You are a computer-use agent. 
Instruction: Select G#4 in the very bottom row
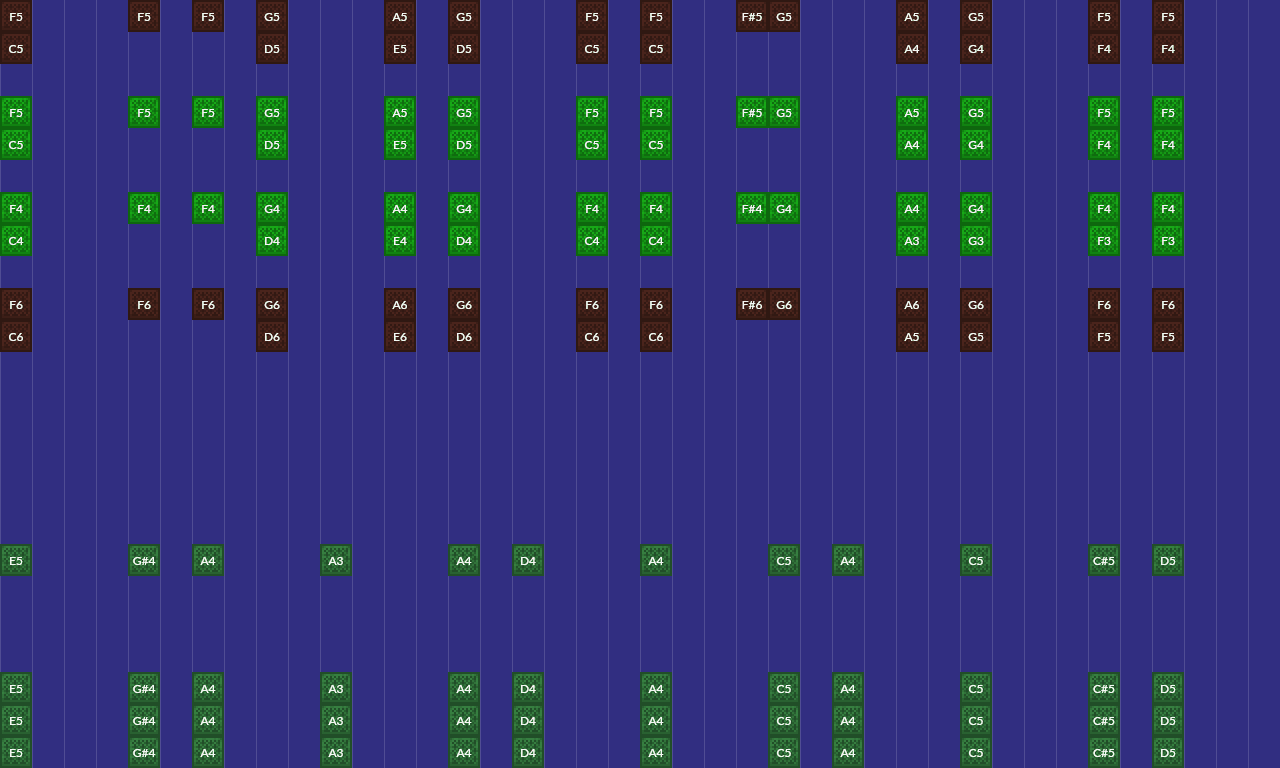144,752
